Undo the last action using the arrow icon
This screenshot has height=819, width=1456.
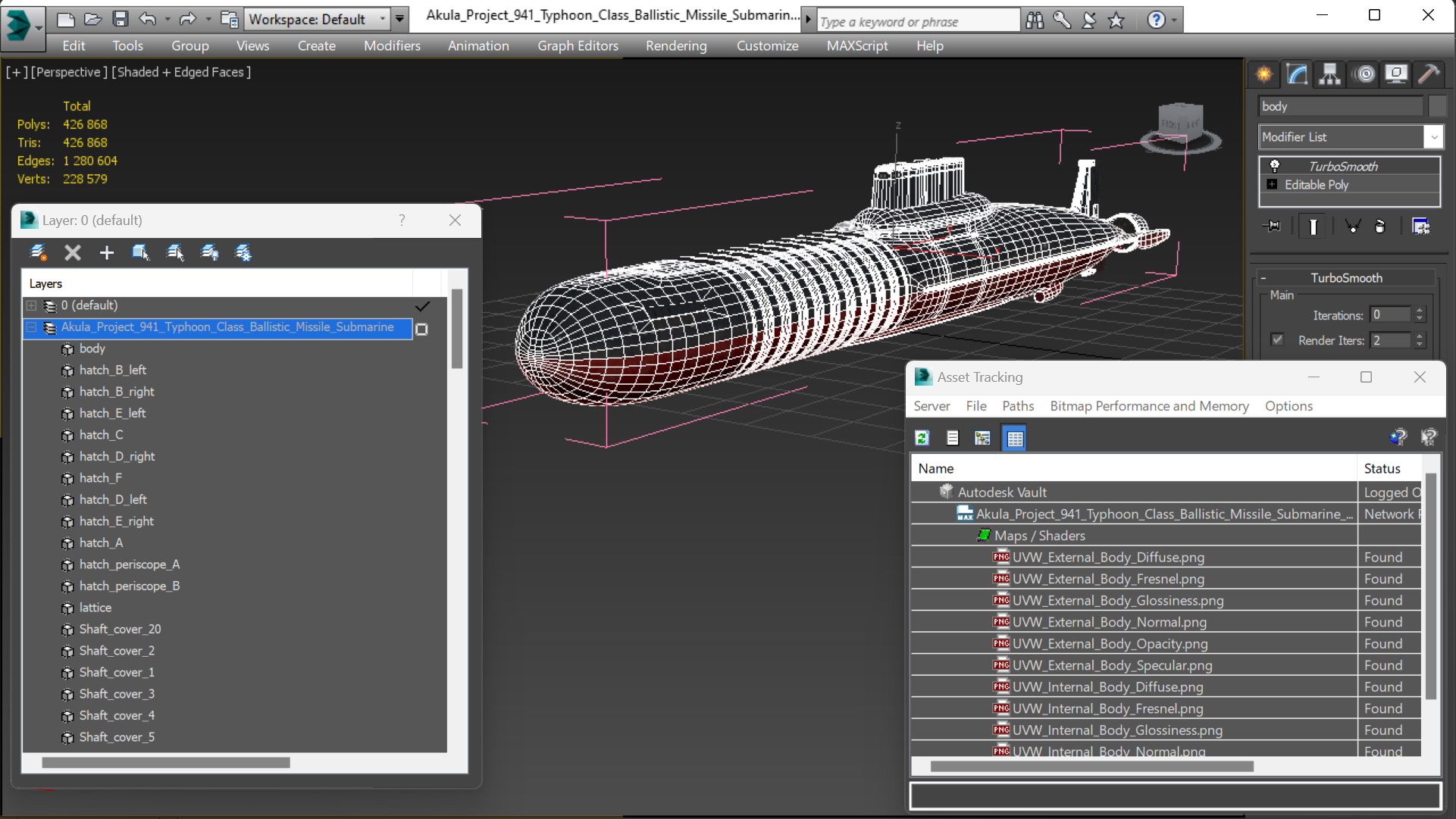coord(147,20)
